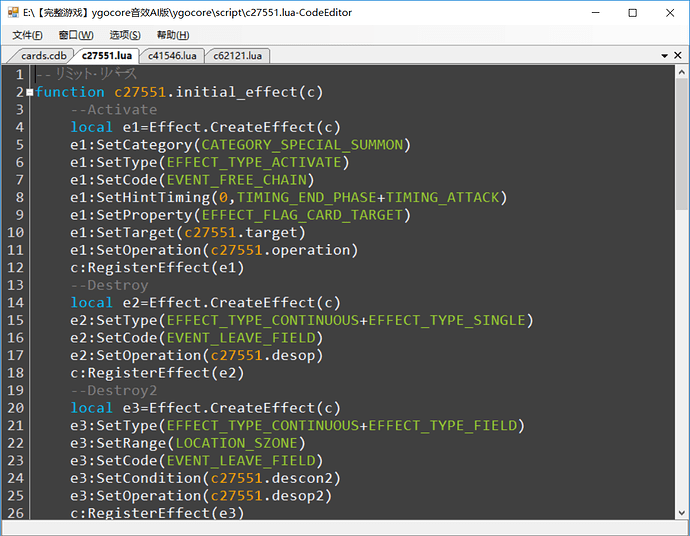Viewport: 690px width, 536px height.
Task: Switch to the cards.cdb tab
Action: 43,56
